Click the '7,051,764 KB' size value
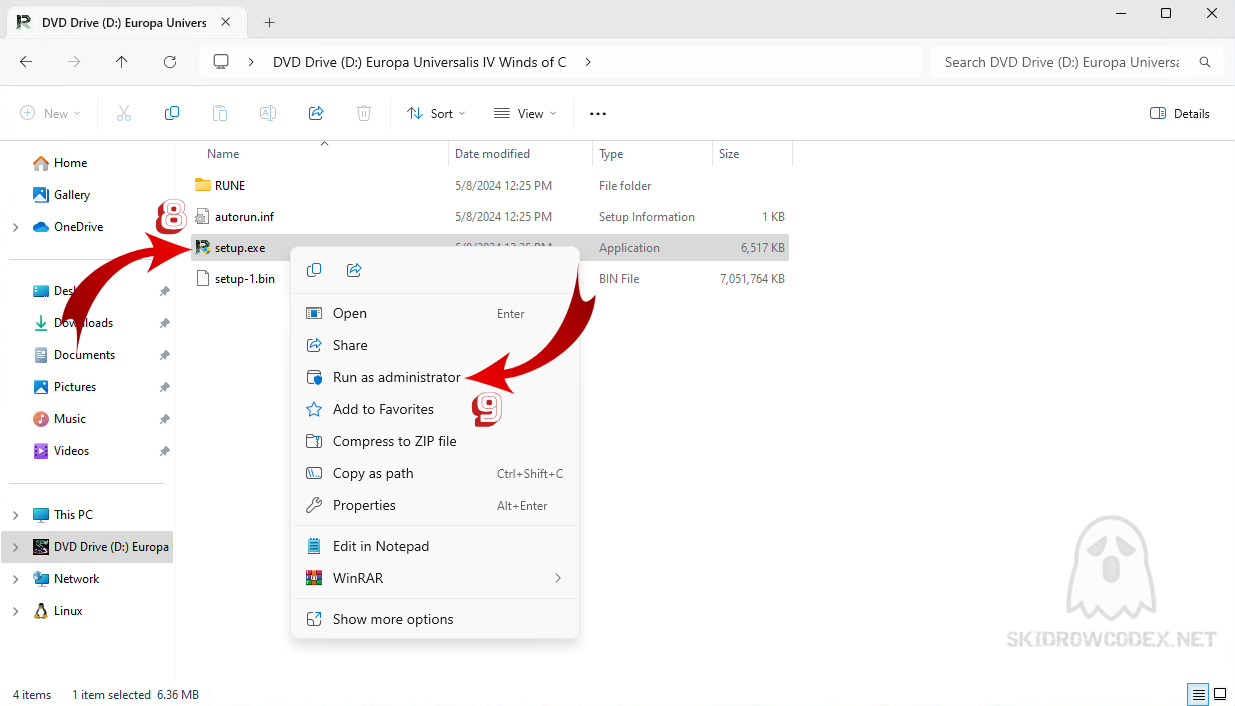The width and height of the screenshot is (1235, 706). coord(752,279)
